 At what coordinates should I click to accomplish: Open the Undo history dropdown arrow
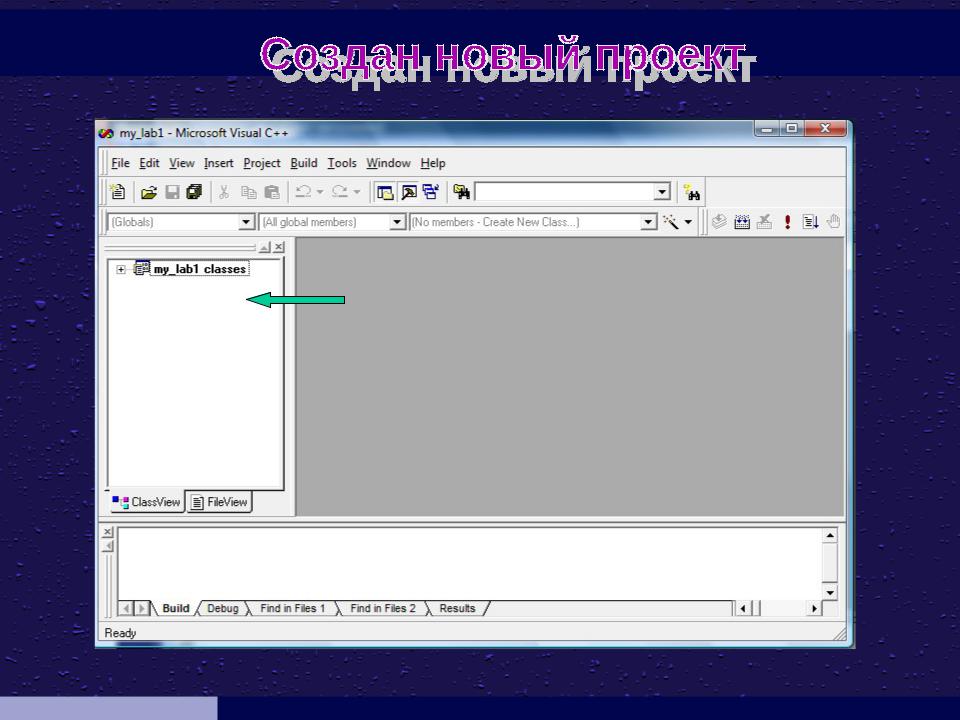click(x=320, y=192)
